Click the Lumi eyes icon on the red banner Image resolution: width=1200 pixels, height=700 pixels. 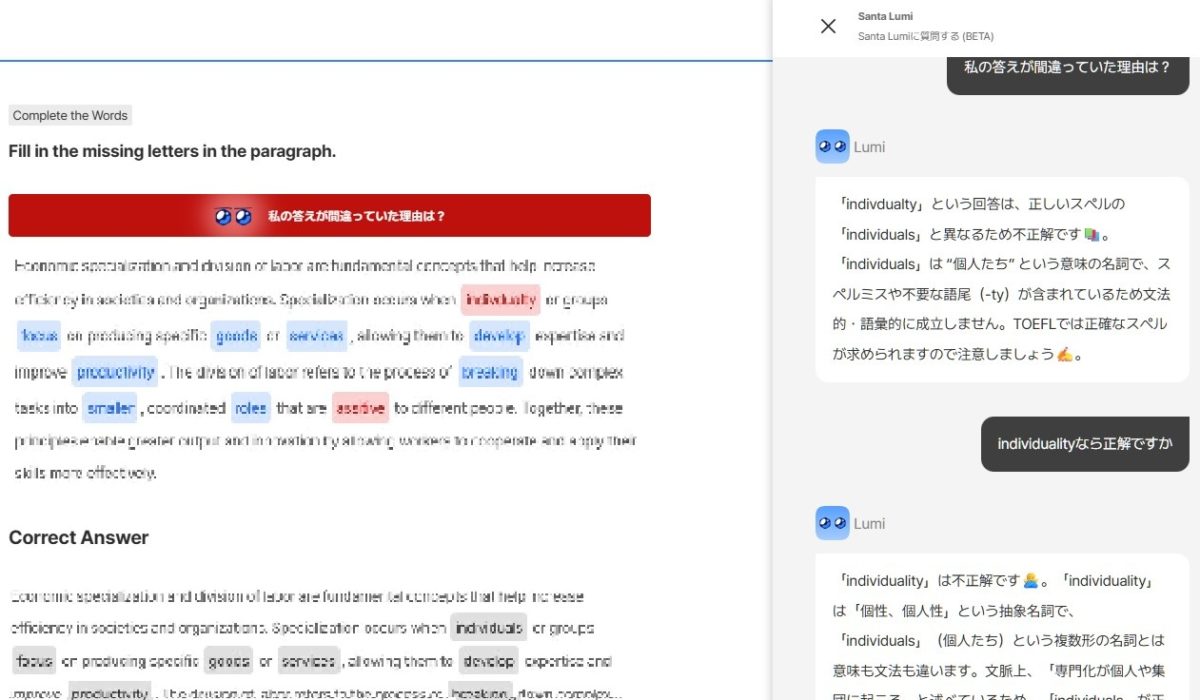[x=232, y=215]
